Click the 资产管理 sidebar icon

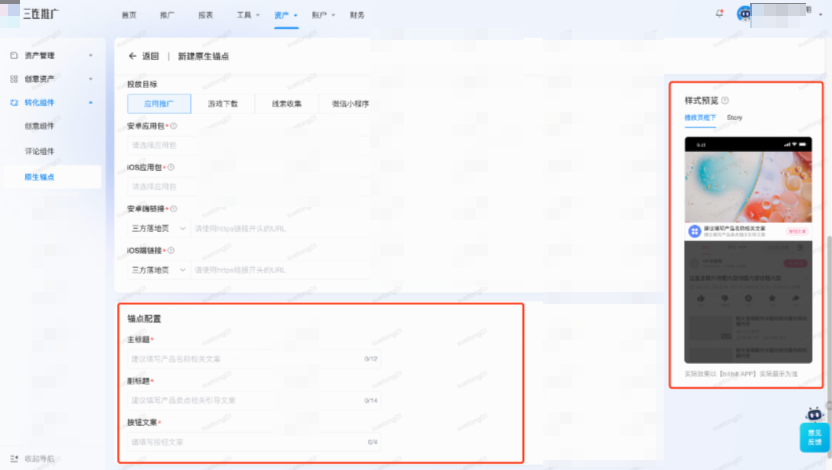[14, 55]
